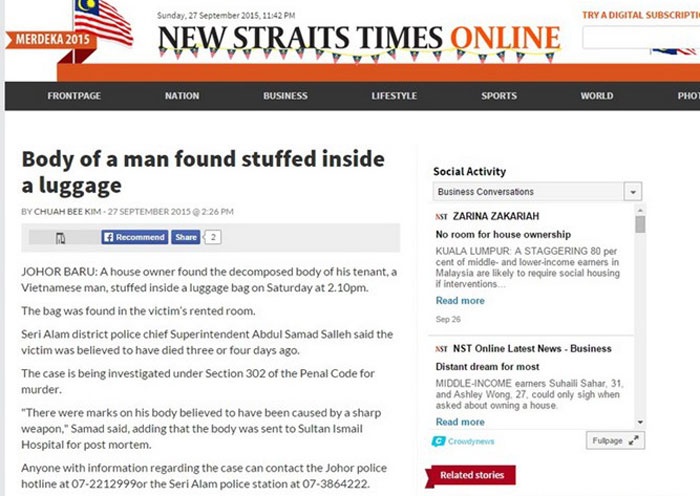
Task: Click the print/mobile icon in share bar
Action: 60,238
